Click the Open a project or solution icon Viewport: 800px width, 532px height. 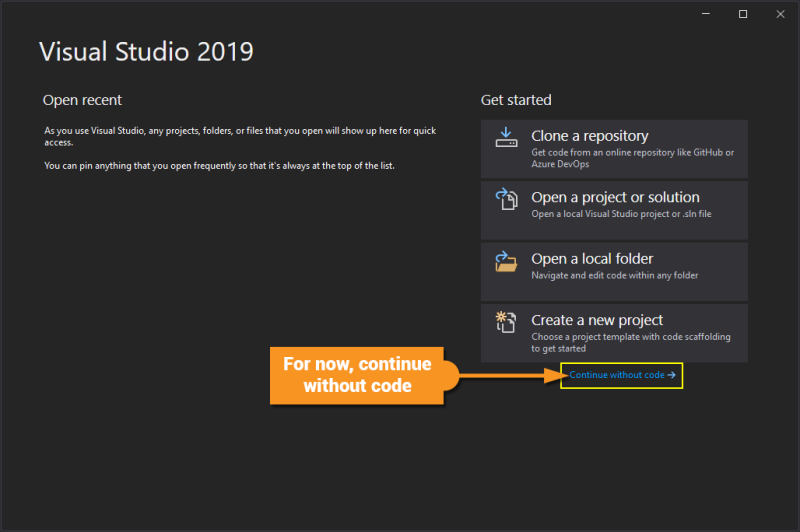pos(506,199)
